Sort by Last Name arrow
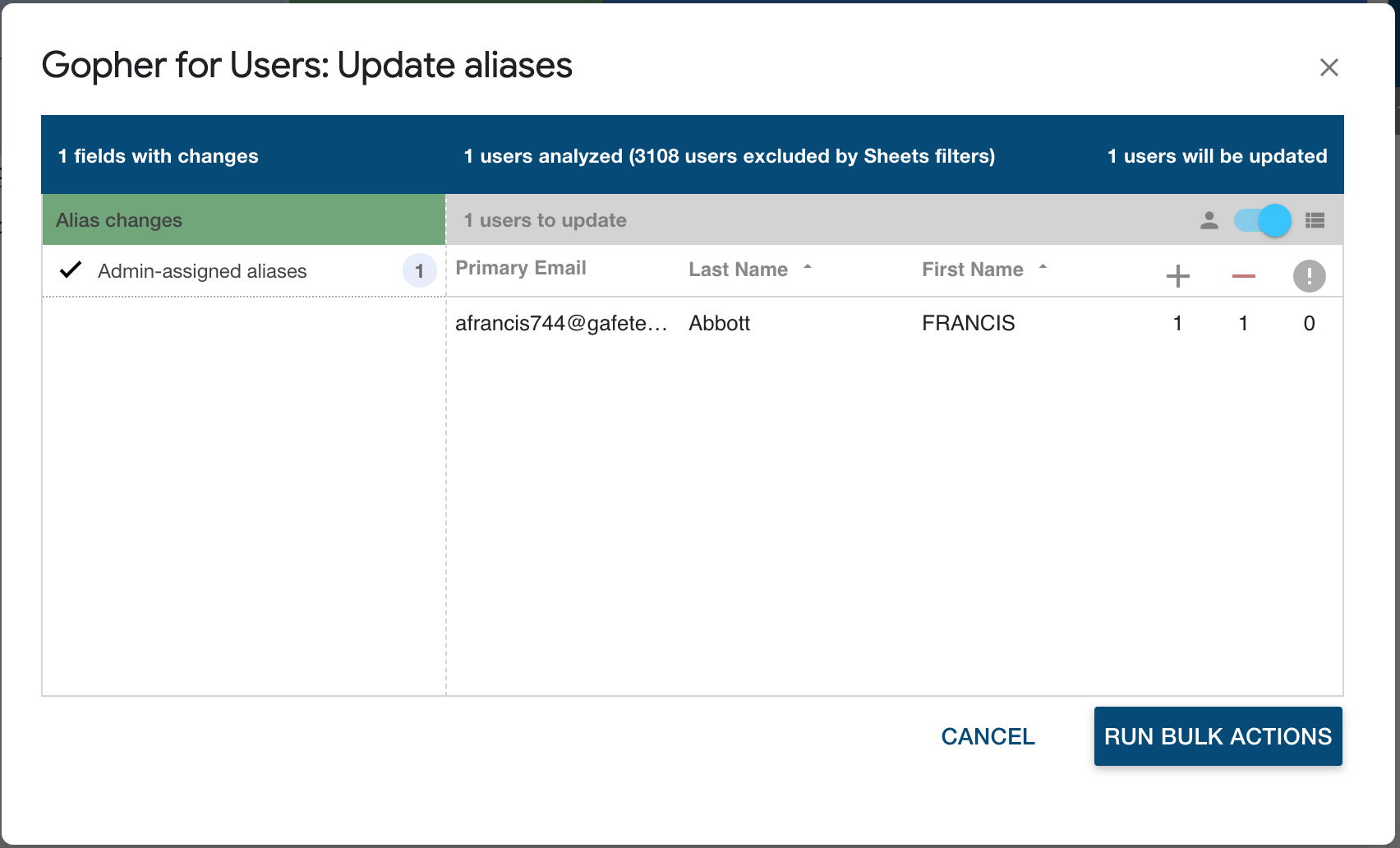1400x848 pixels. click(x=808, y=267)
